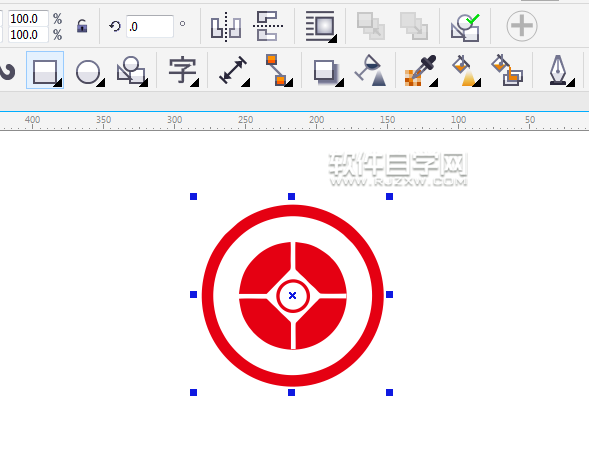Click the mirror horizontally button
Image resolution: width=589 pixels, height=457 pixels.
pos(225,26)
